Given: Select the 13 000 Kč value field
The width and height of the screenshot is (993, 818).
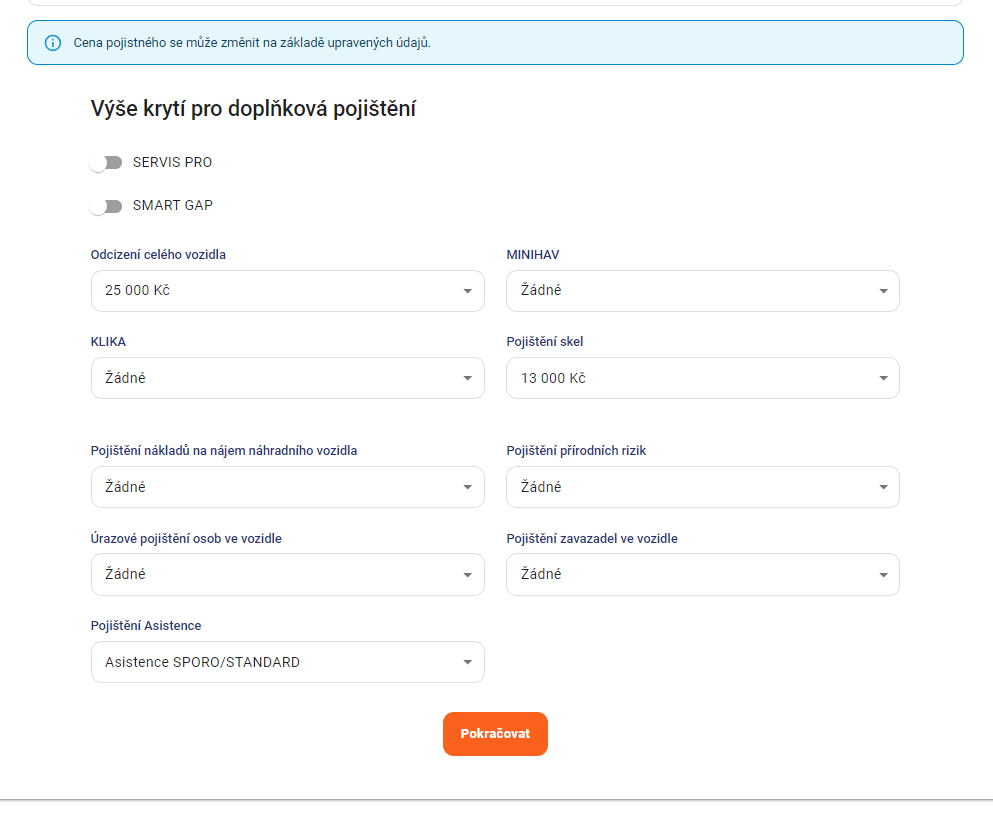Looking at the screenshot, I should [703, 378].
